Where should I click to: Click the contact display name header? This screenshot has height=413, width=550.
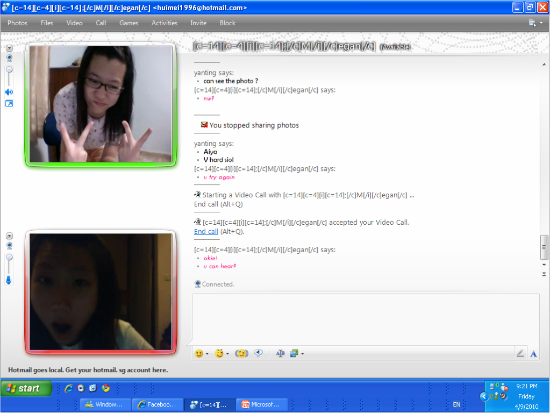[284, 46]
